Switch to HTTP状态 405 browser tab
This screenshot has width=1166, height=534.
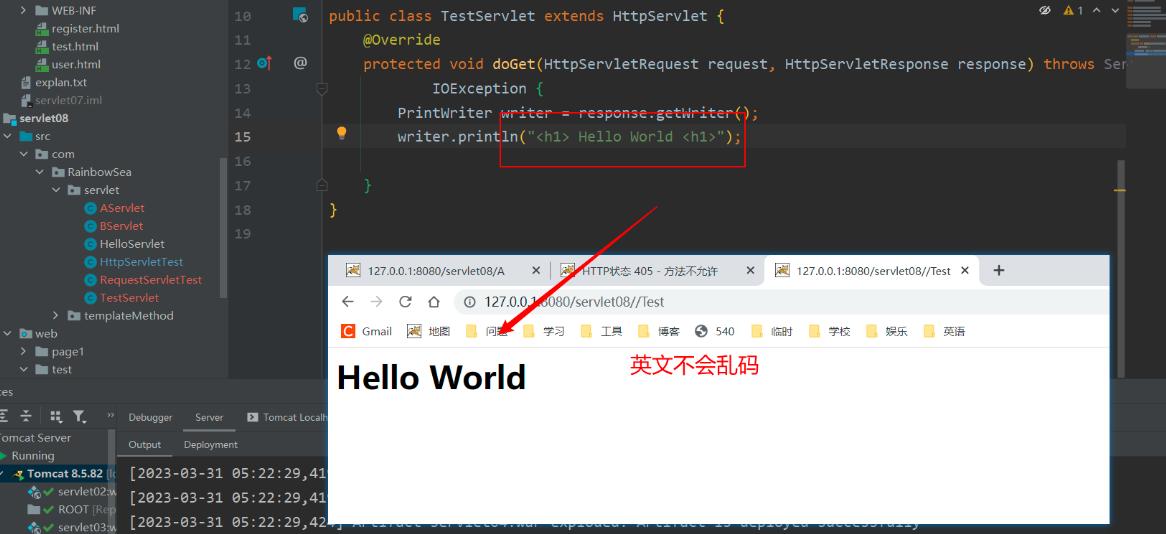(650, 271)
